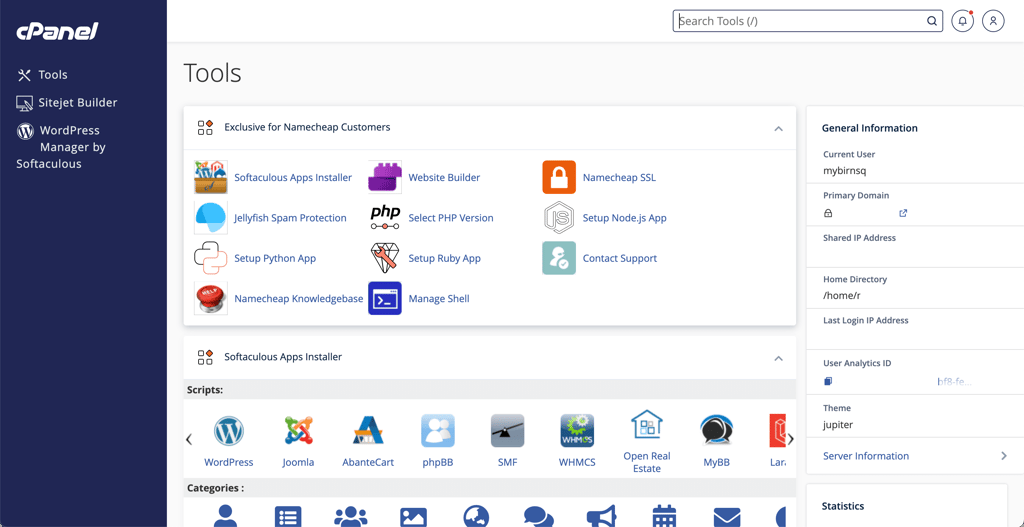The image size is (1024, 527).
Task: Expand the Server Information chevron
Action: click(1004, 456)
